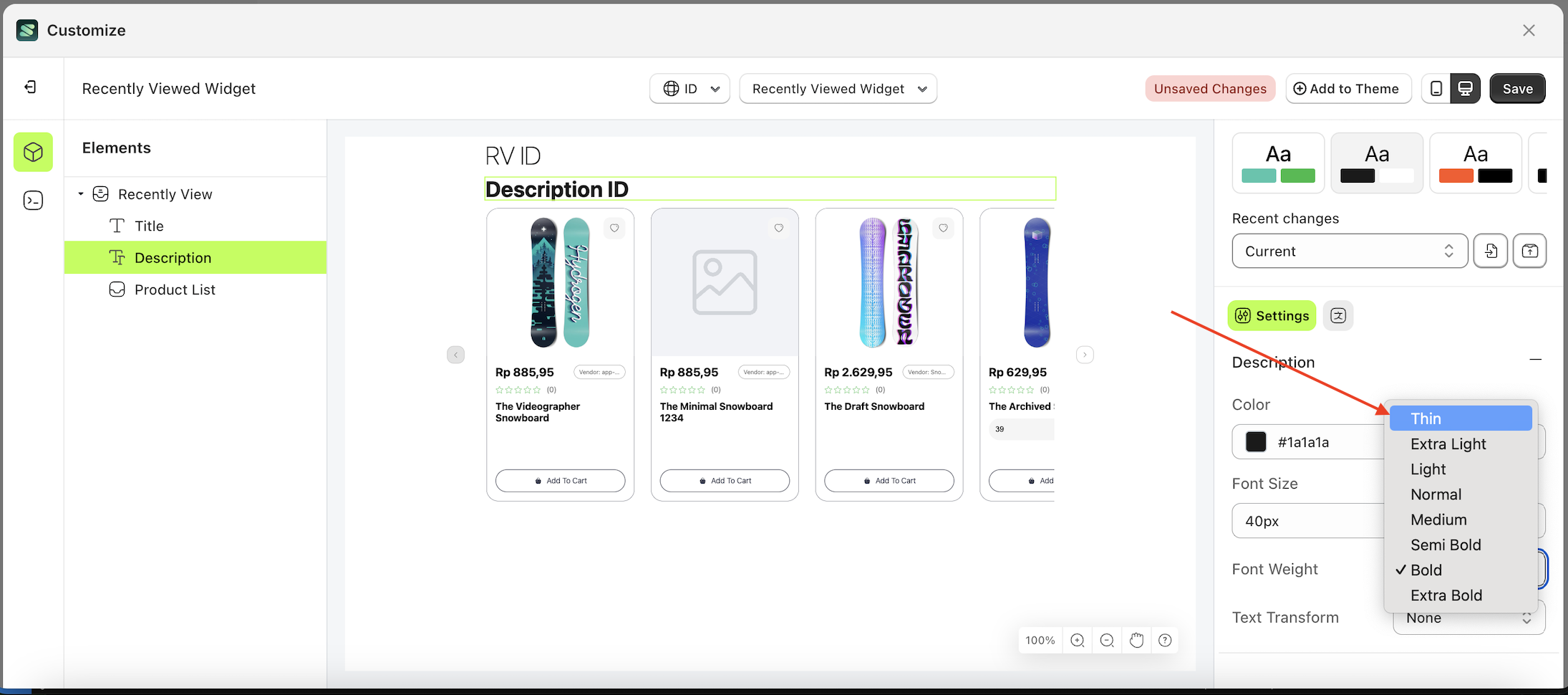Click the Save button
This screenshot has width=1568, height=695.
coord(1517,88)
